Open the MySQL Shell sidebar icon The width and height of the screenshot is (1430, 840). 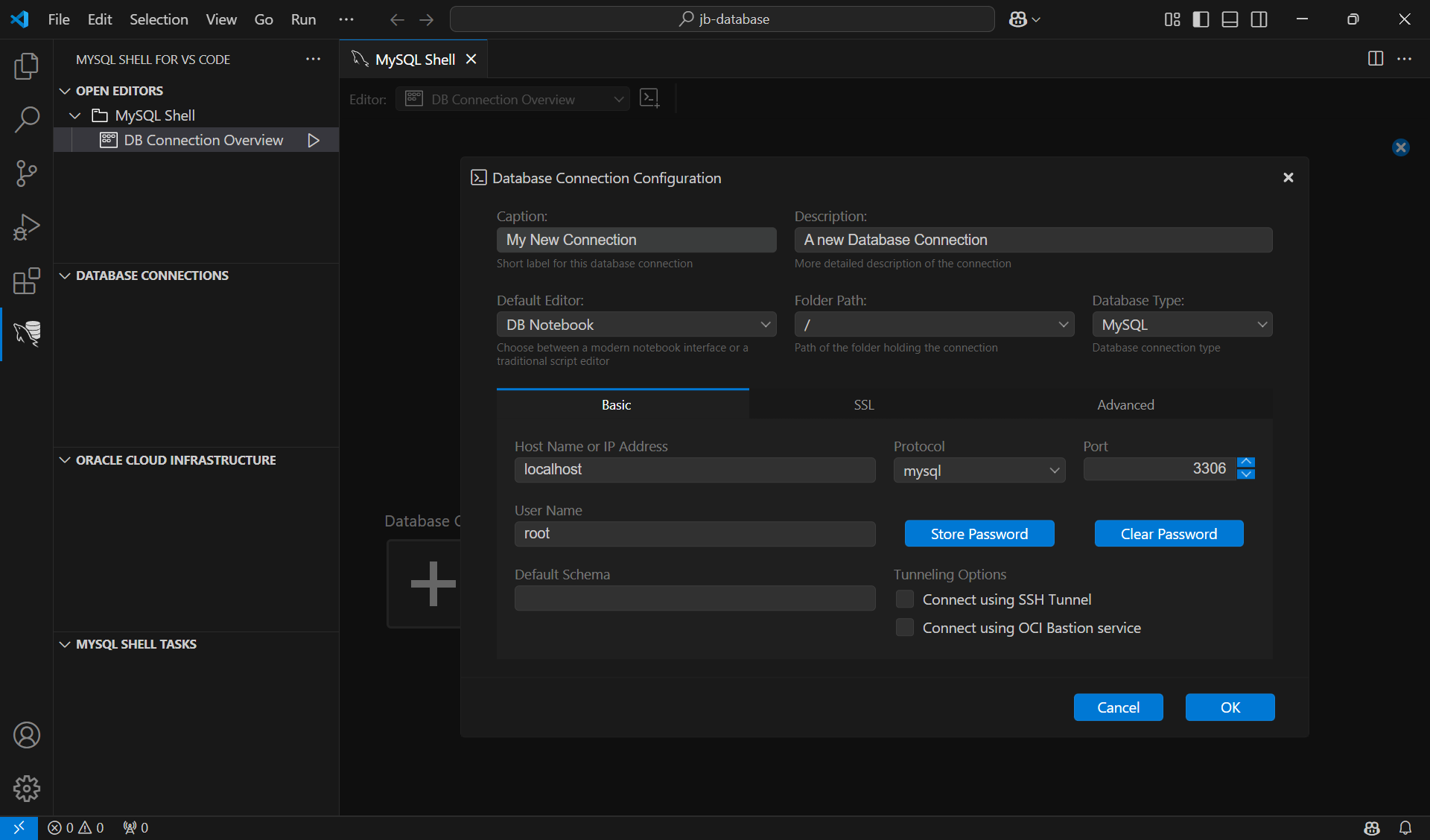(x=27, y=334)
